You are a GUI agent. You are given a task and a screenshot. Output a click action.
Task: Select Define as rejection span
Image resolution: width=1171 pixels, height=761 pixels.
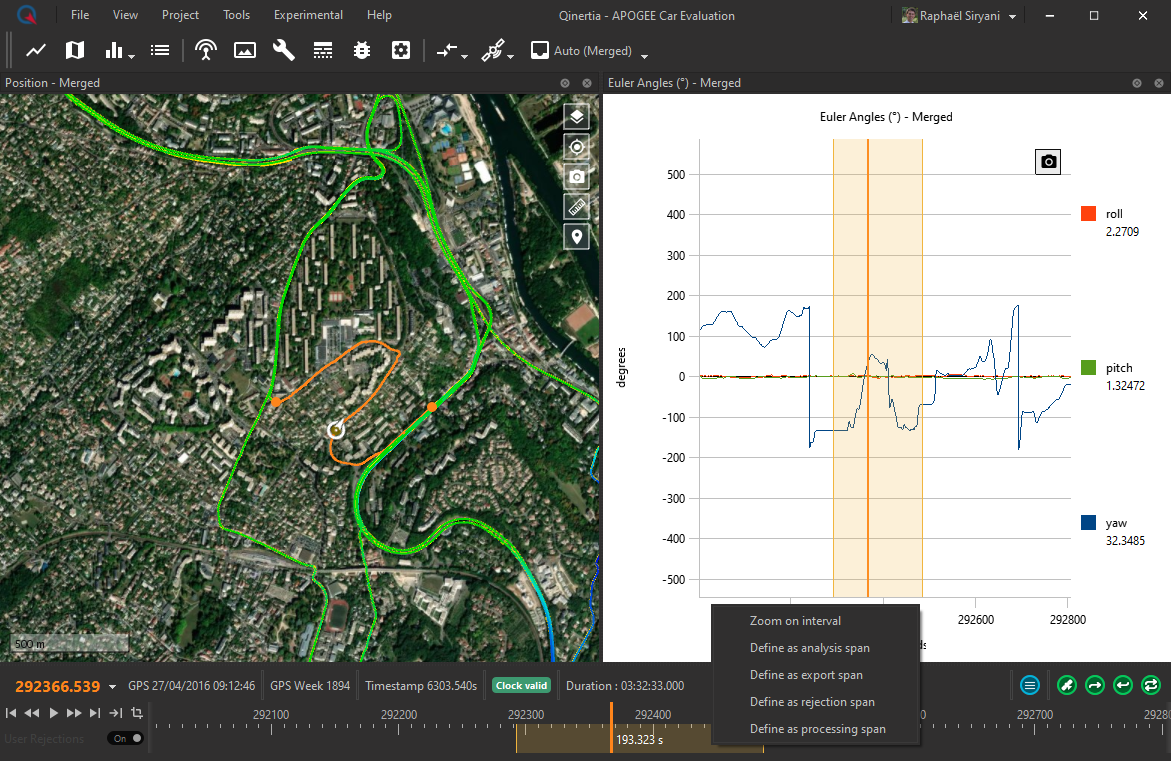point(812,702)
